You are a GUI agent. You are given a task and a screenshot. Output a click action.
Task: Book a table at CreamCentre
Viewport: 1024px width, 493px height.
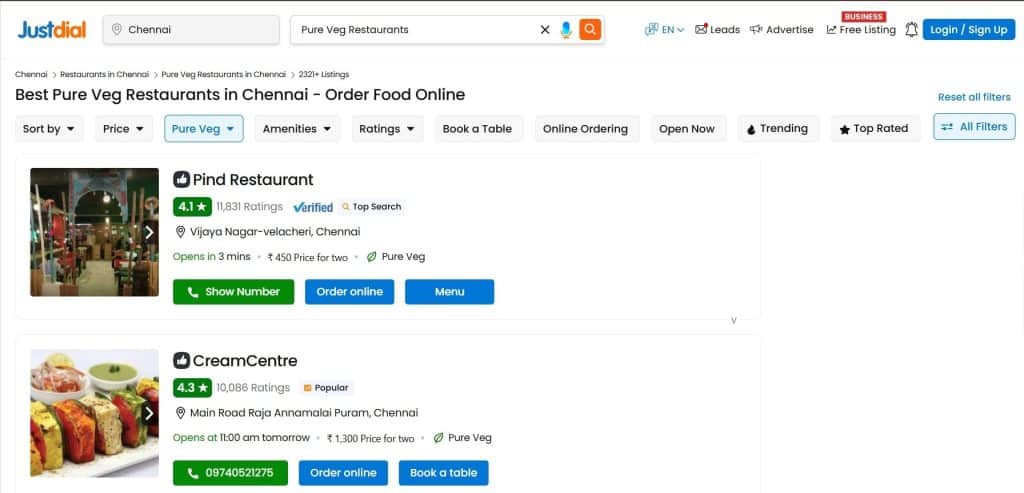pyautogui.click(x=443, y=473)
